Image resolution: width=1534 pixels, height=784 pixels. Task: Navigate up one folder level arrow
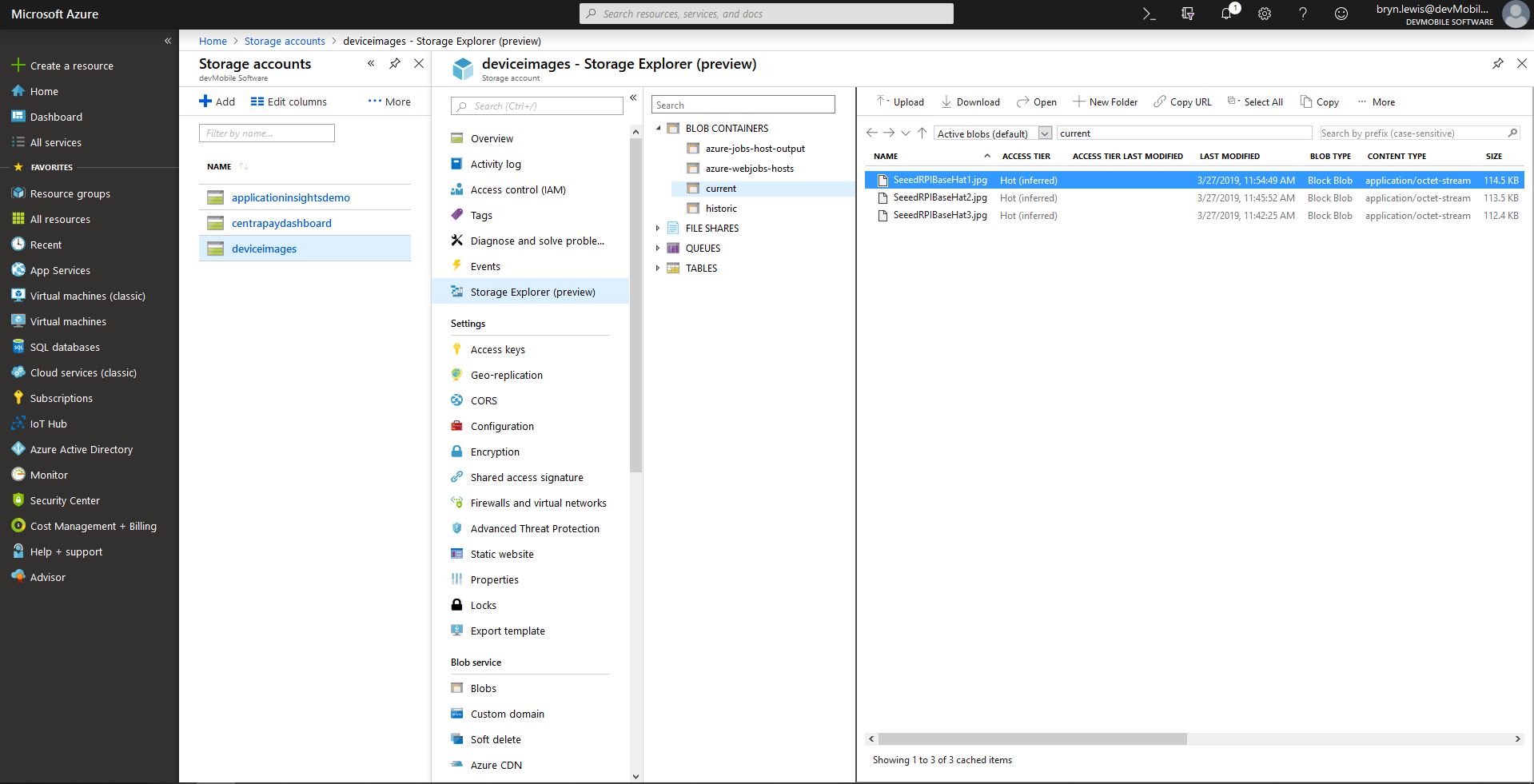pos(922,133)
